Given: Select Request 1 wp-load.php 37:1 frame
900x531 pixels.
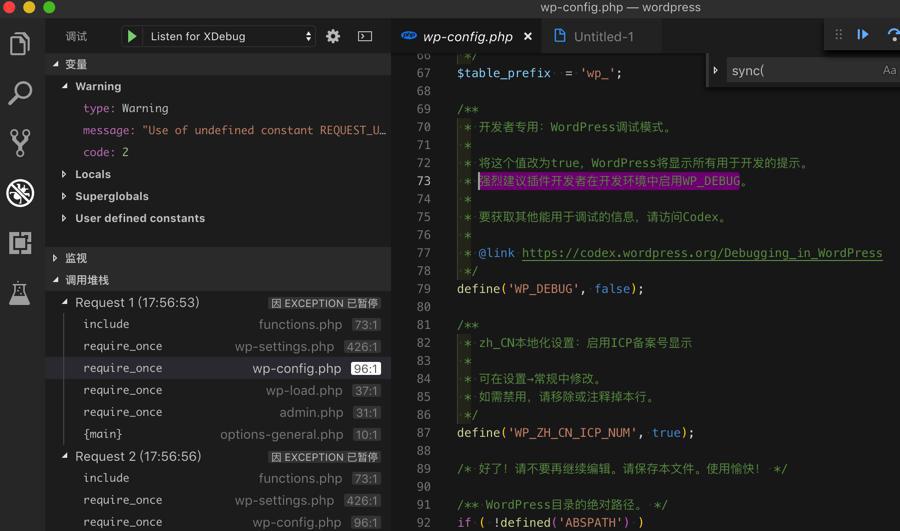Looking at the screenshot, I should click(x=218, y=390).
